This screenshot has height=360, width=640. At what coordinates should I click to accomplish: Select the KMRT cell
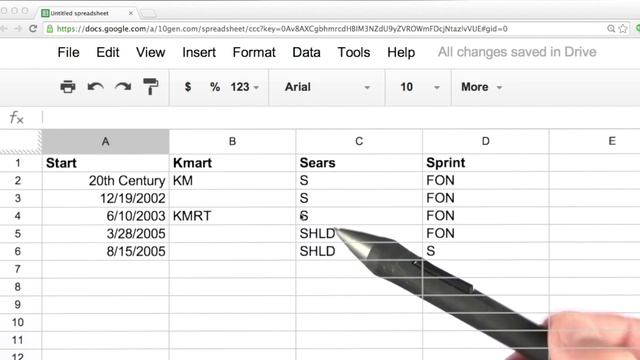tap(232, 216)
